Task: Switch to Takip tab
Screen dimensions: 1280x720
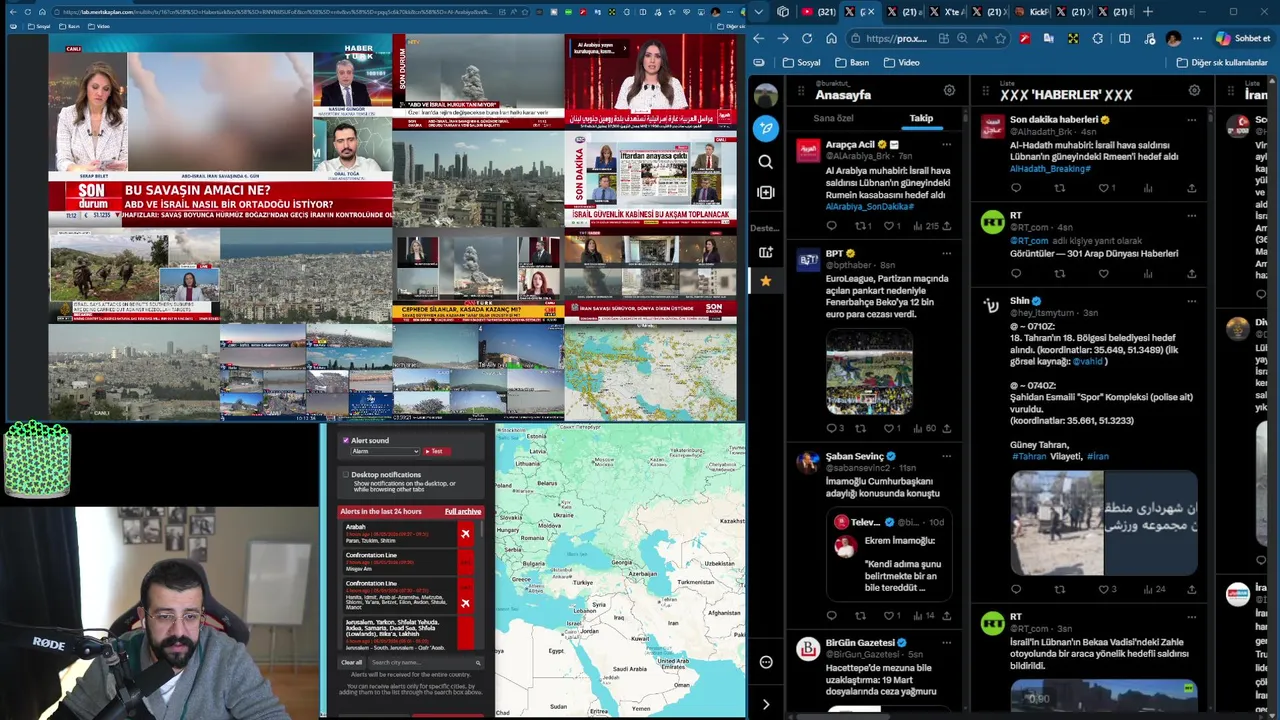Action: 921,118
